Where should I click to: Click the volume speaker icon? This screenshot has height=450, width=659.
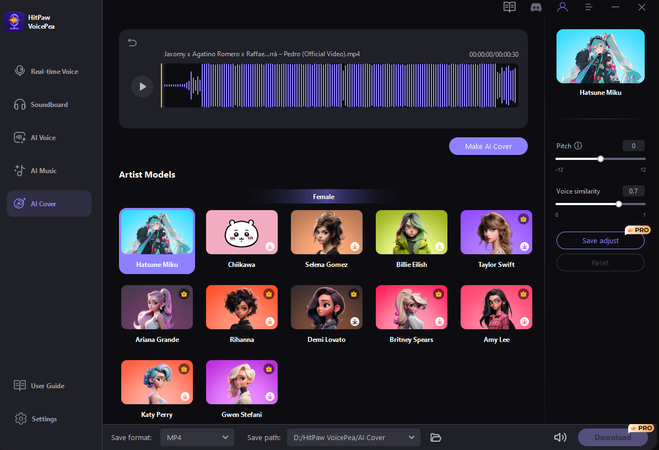point(560,437)
